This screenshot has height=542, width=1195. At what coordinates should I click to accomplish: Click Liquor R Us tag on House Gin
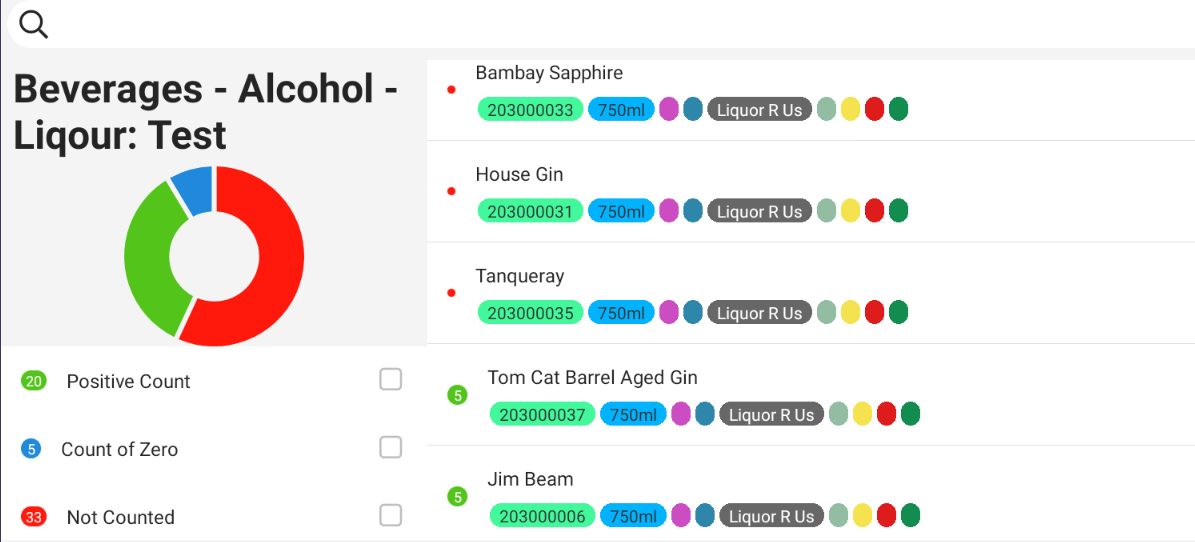[x=759, y=211]
